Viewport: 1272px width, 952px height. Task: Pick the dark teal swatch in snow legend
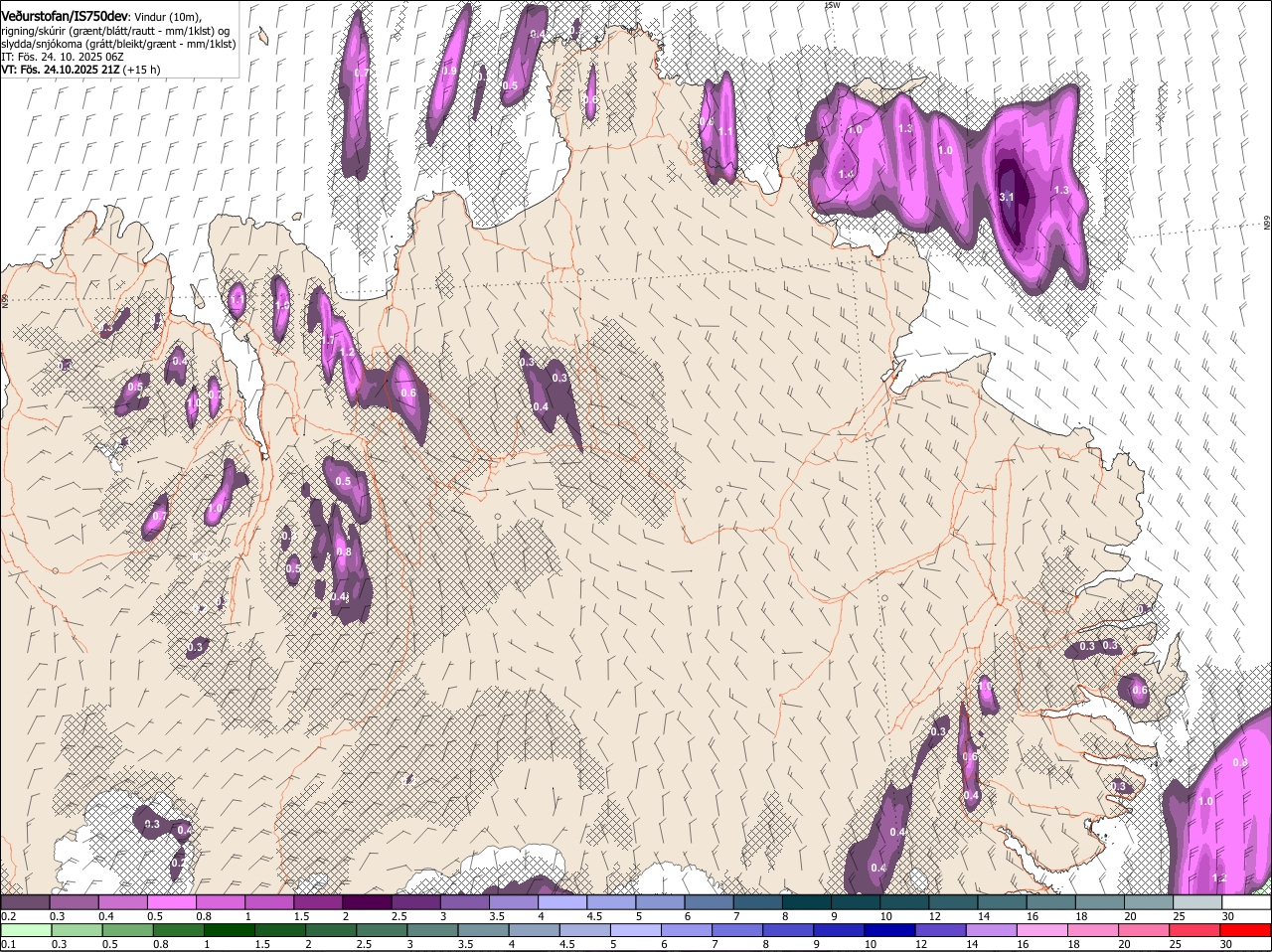tap(808, 902)
